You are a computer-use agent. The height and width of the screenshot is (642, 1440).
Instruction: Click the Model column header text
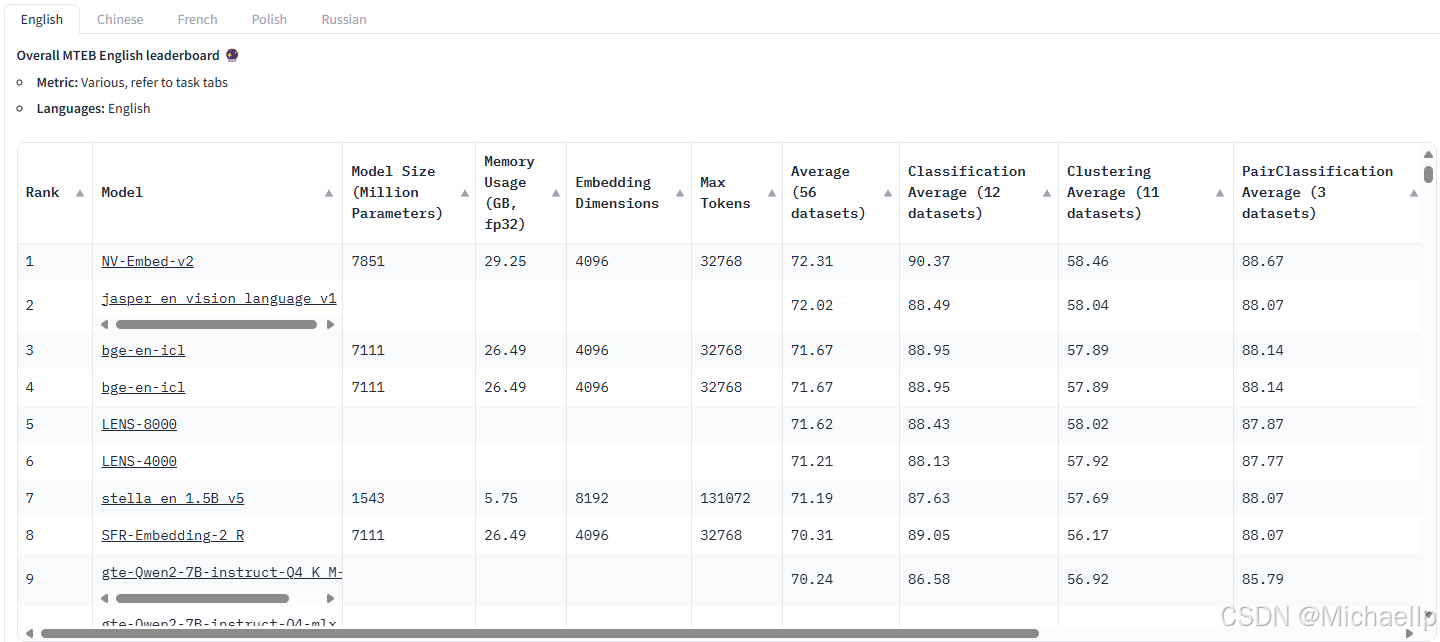122,192
